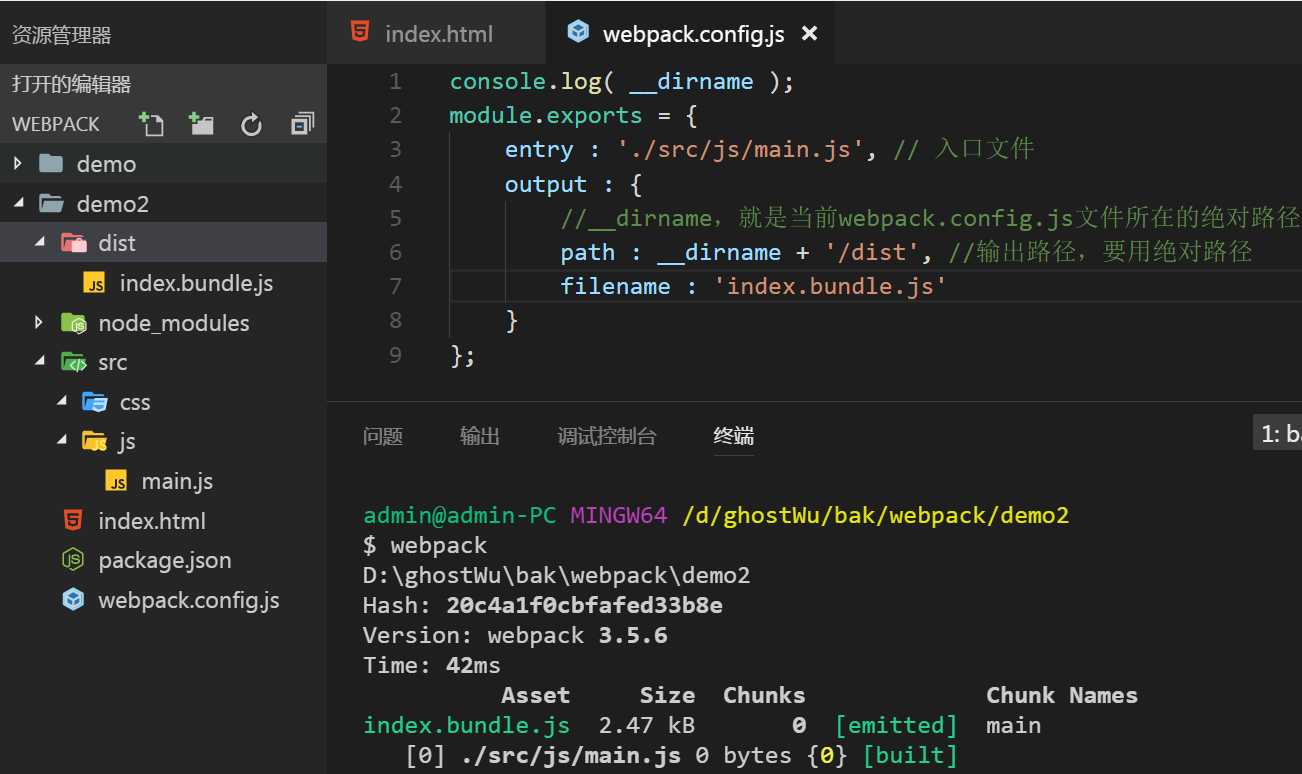Screen dimensions: 1302x774
Task: Open index.html from the file tree
Action: point(152,521)
